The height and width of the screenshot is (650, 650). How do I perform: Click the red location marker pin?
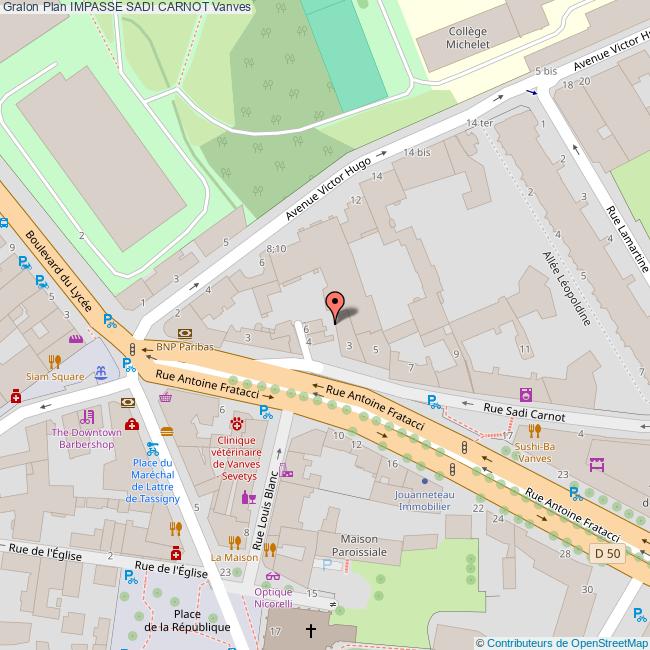335,307
